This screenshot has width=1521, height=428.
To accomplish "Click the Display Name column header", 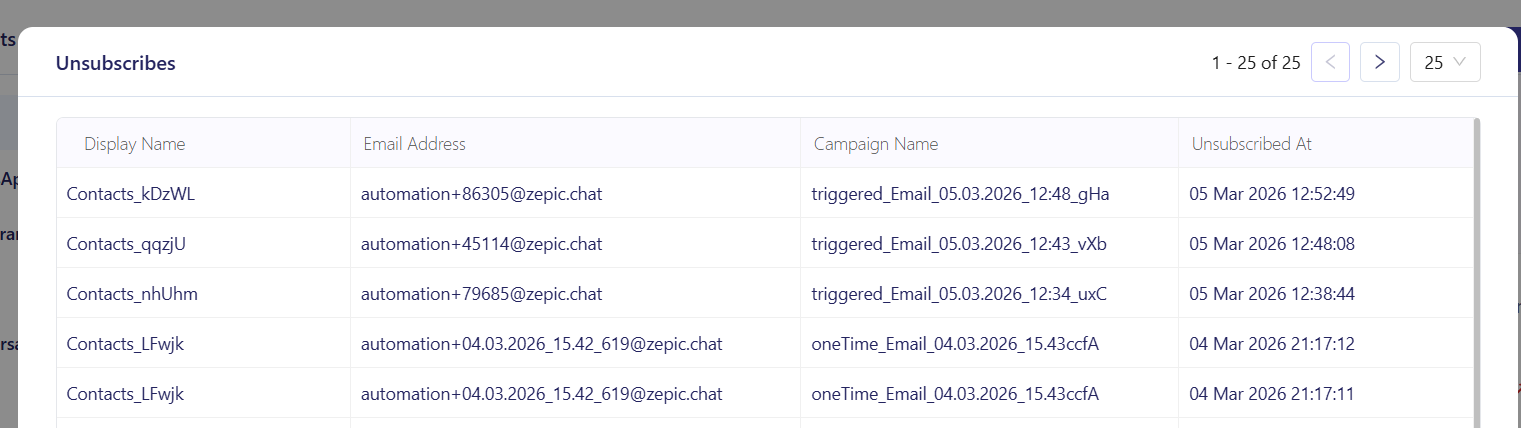I will [x=135, y=144].
